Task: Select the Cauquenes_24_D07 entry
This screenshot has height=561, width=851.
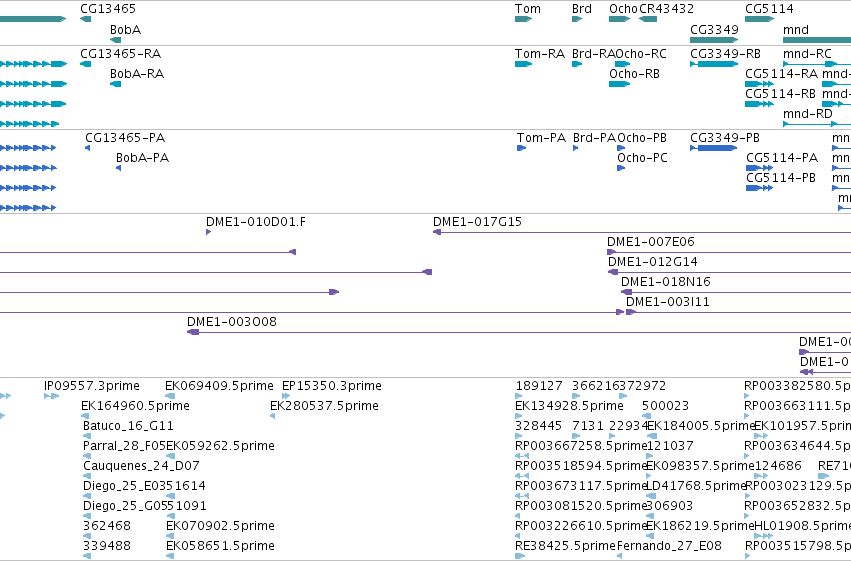Action: pyautogui.click(x=141, y=466)
